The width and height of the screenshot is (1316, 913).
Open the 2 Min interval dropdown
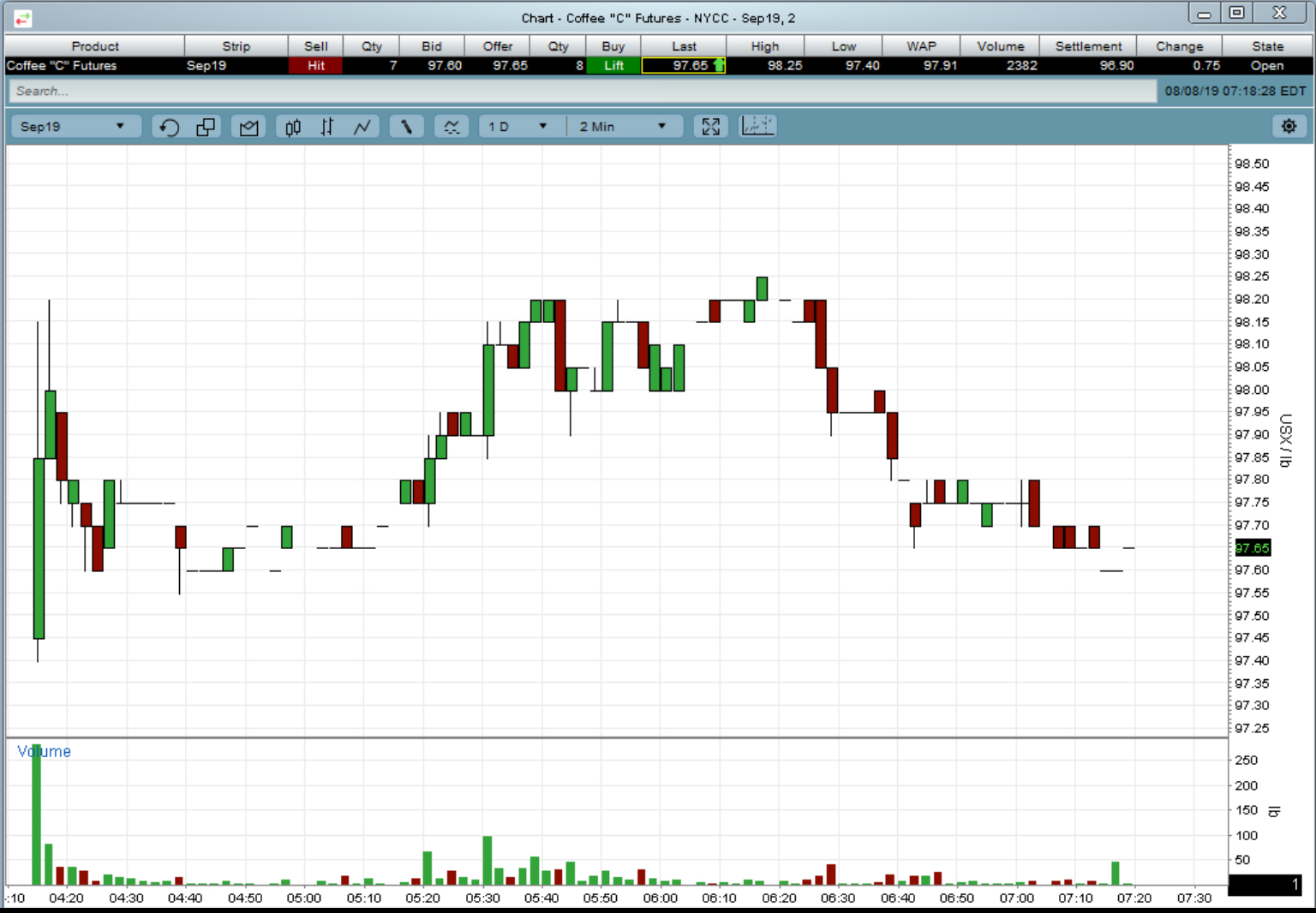click(x=624, y=127)
